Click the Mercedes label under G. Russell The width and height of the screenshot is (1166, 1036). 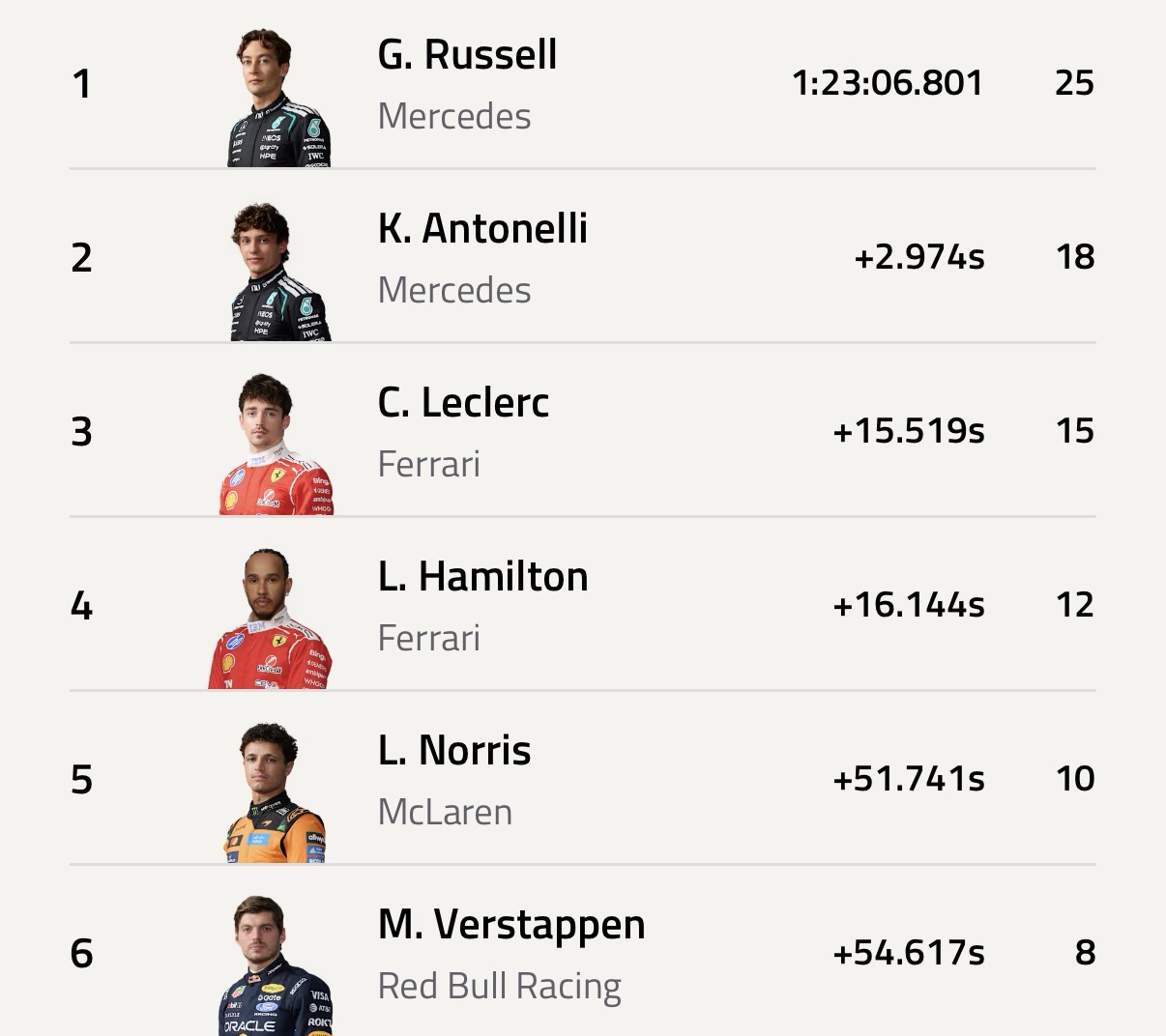[x=454, y=116]
